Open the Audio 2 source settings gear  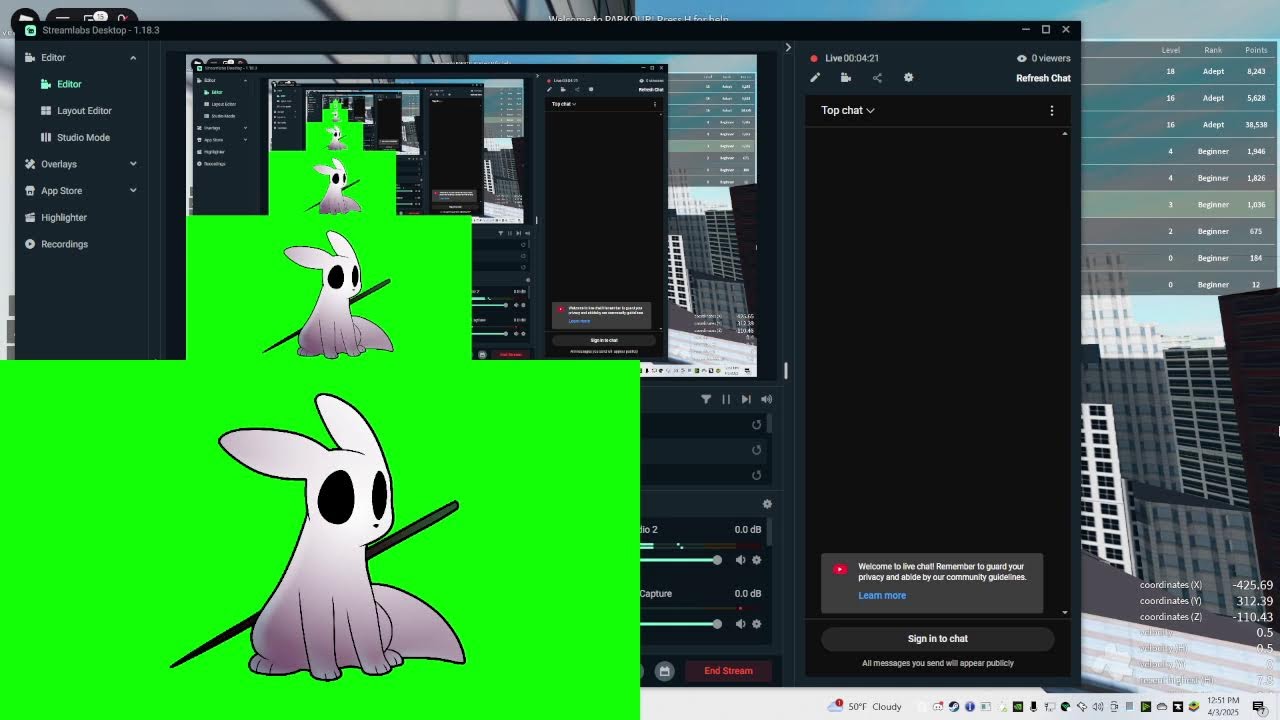[756, 560]
